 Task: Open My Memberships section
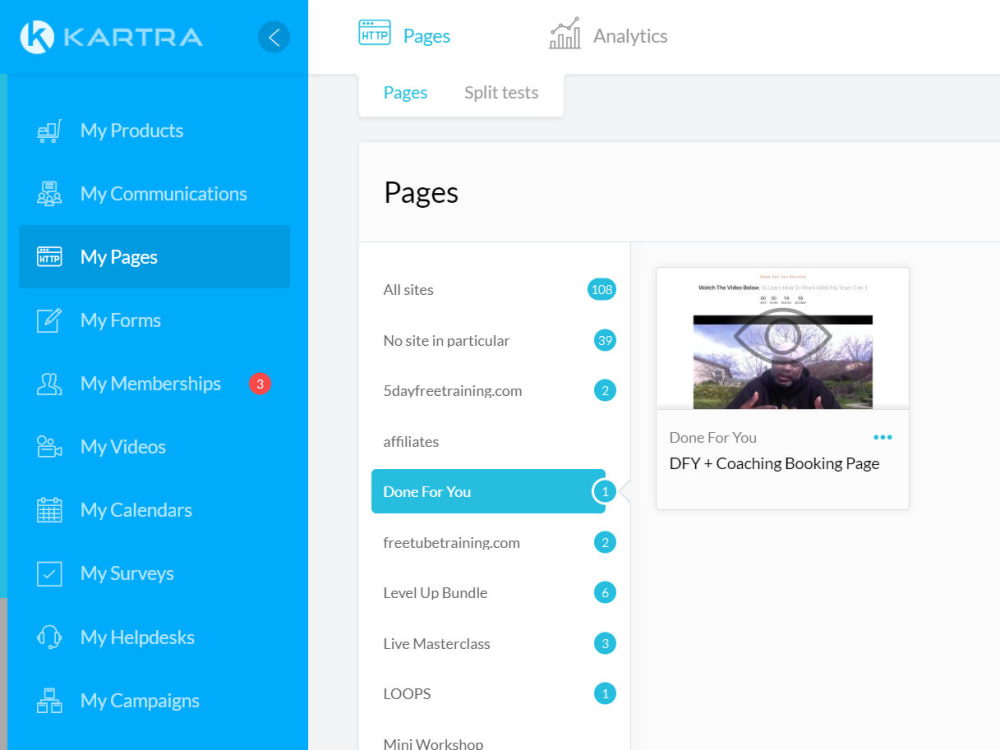click(x=154, y=384)
